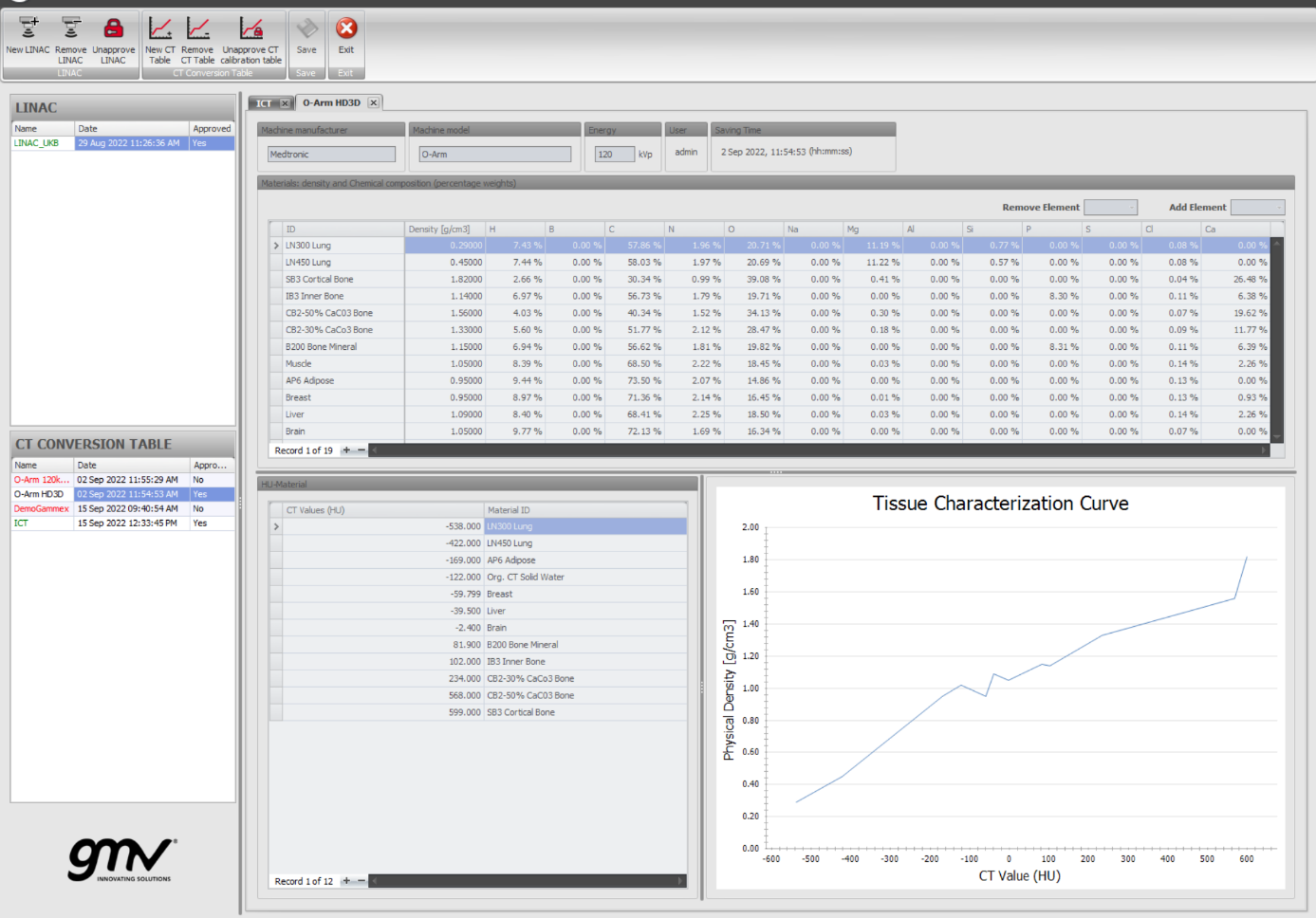Select ICT row in CT conversion table
Screen dimensions: 1316x918
click(x=123, y=523)
